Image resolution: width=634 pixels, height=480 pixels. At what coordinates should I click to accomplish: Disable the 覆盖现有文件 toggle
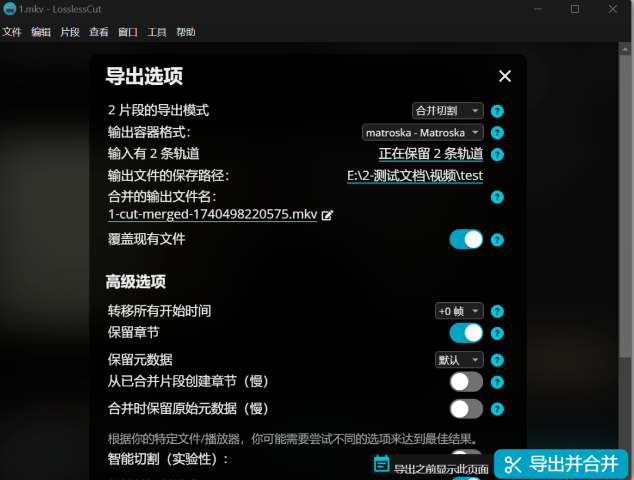[x=466, y=239]
